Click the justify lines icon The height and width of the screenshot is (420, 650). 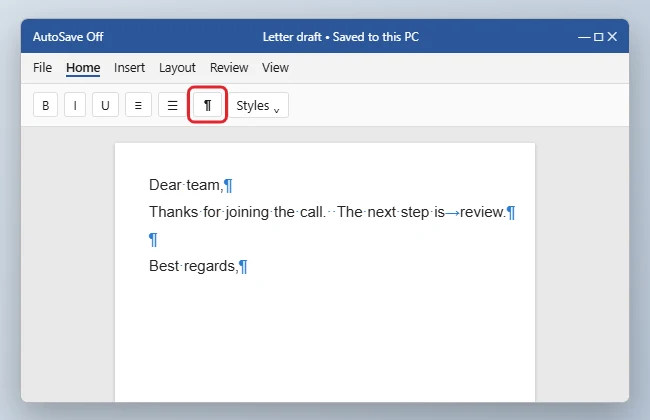click(172, 105)
